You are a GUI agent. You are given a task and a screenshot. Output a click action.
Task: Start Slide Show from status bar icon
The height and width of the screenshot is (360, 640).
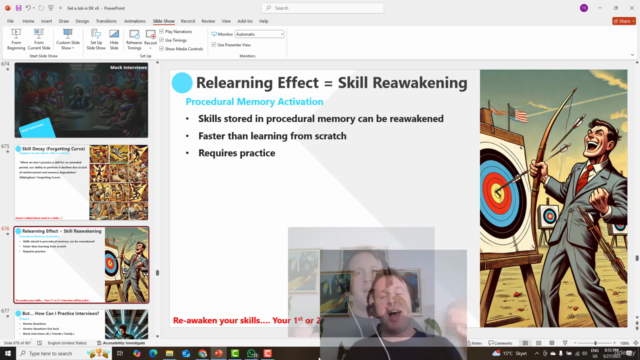click(565, 343)
